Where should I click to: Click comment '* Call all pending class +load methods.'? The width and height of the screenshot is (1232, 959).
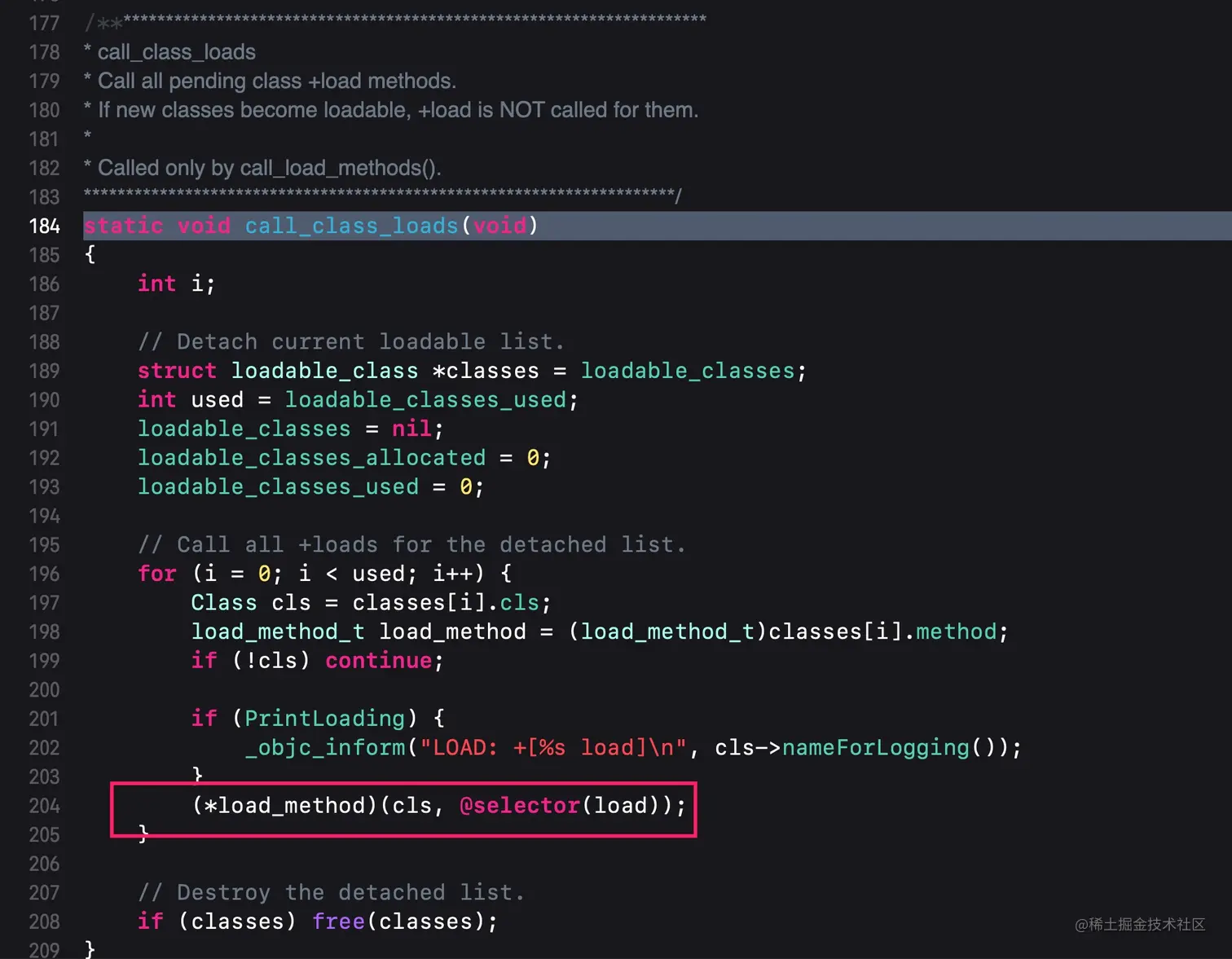270,81
